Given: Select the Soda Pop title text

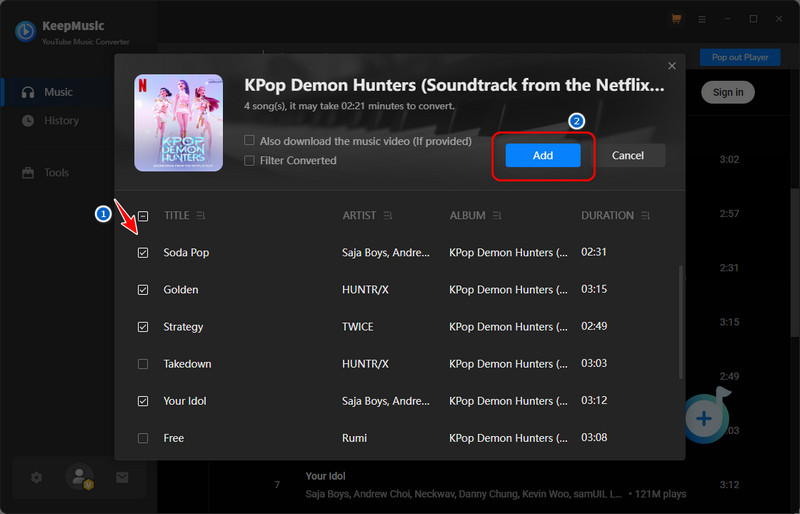Looking at the screenshot, I should click(x=186, y=253).
